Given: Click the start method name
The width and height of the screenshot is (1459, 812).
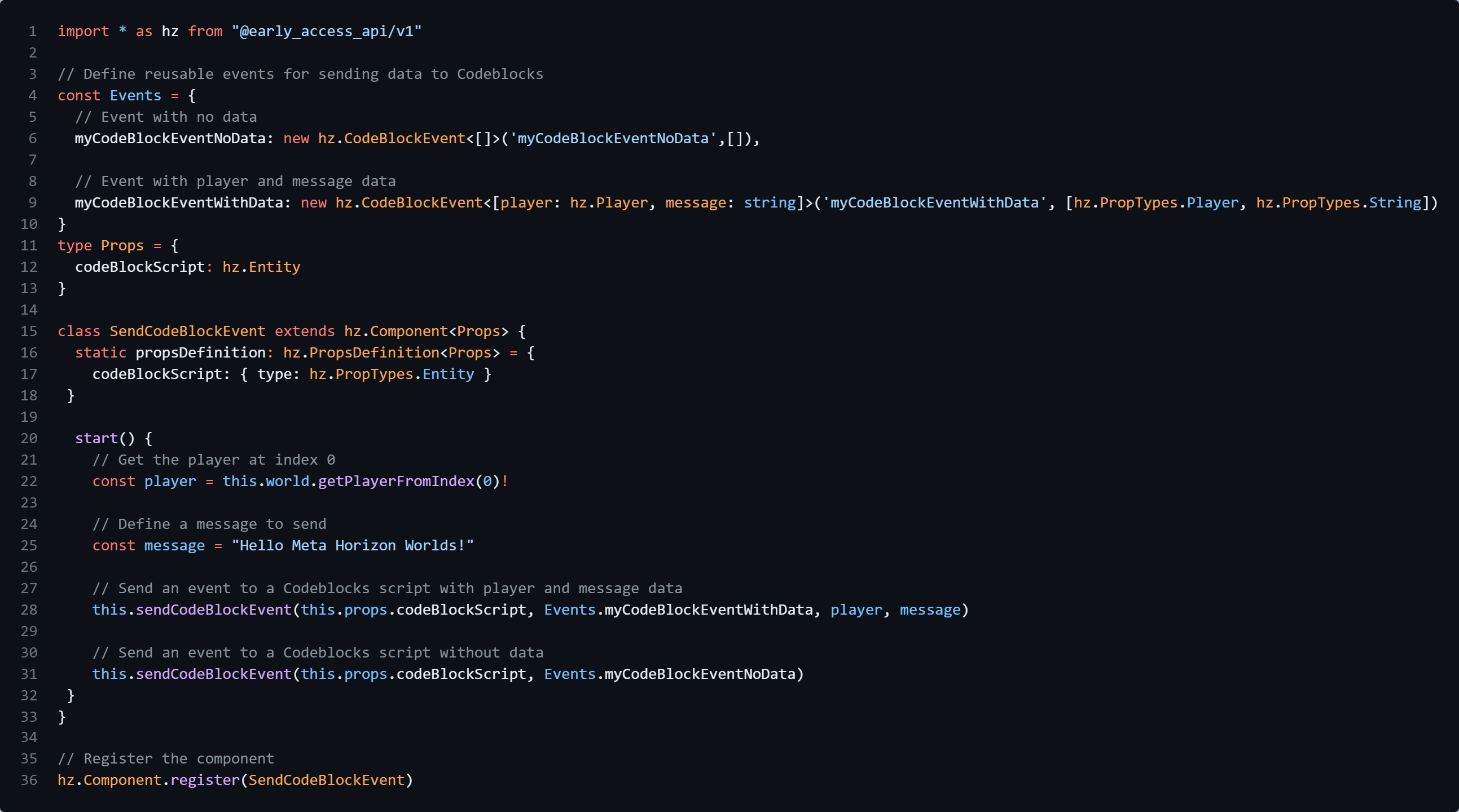Looking at the screenshot, I should click(96, 438).
